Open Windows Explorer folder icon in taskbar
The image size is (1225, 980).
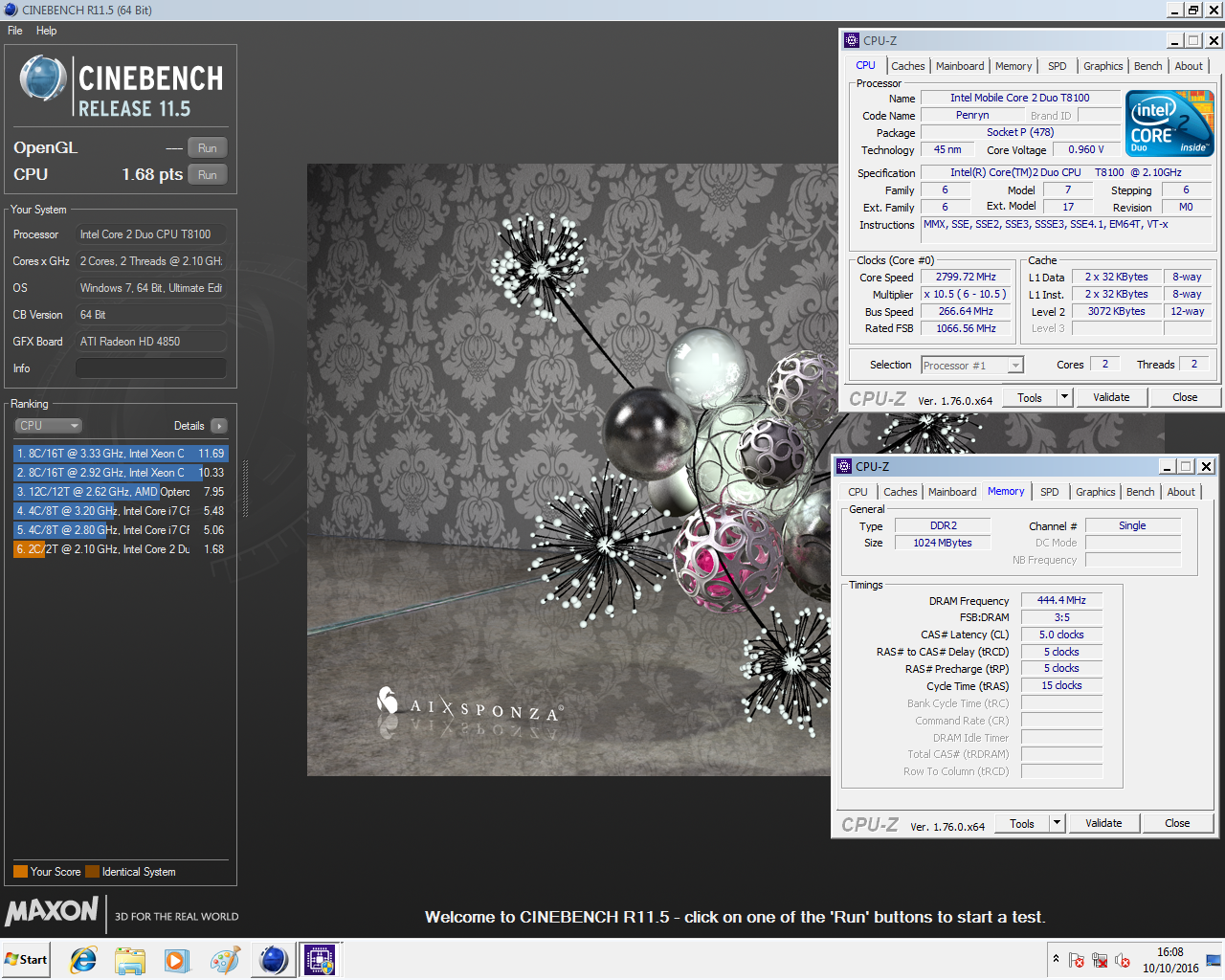pyautogui.click(x=129, y=959)
